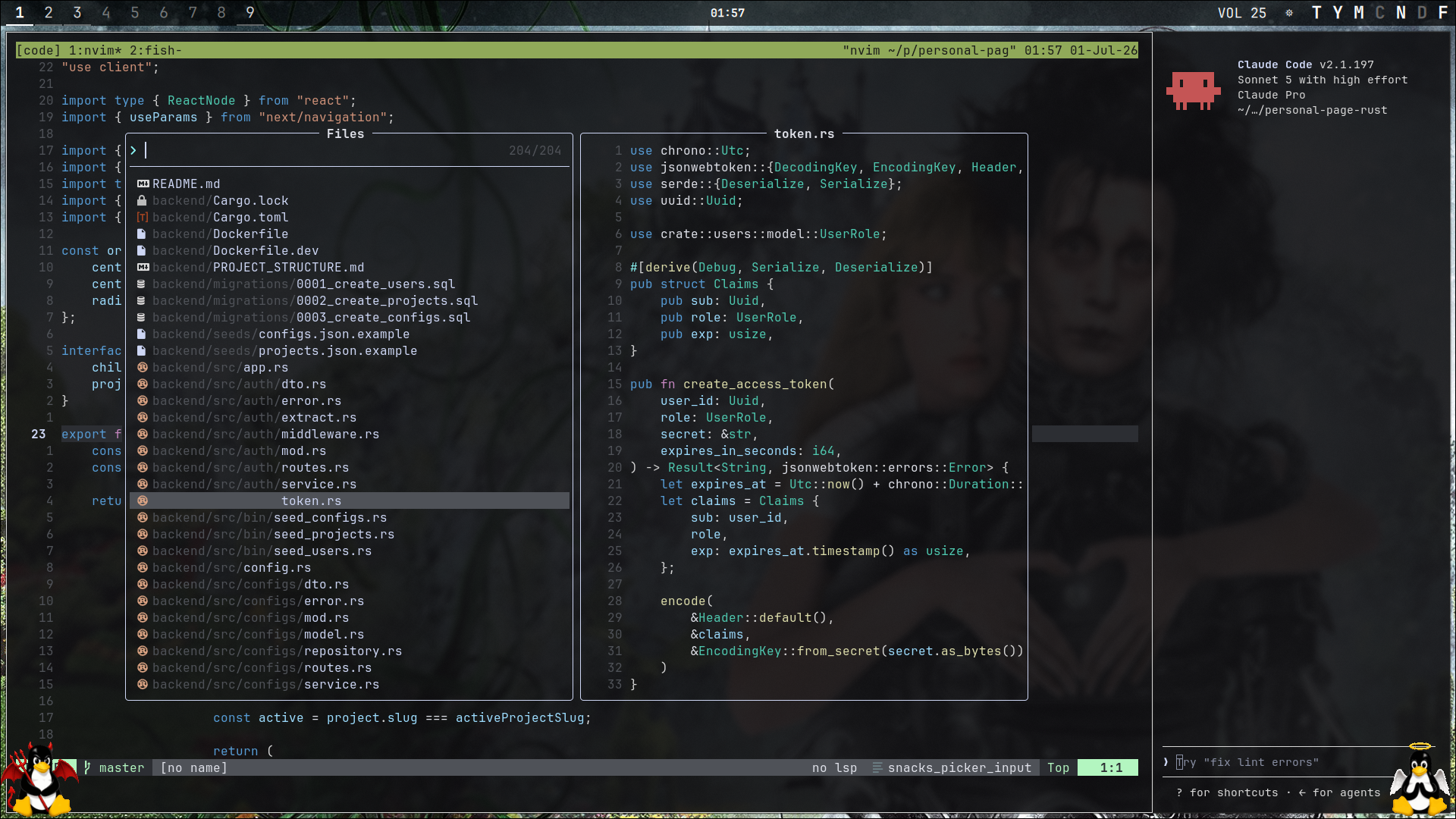
Task: Click the VOL 25 volume indicator
Action: click(1242, 13)
